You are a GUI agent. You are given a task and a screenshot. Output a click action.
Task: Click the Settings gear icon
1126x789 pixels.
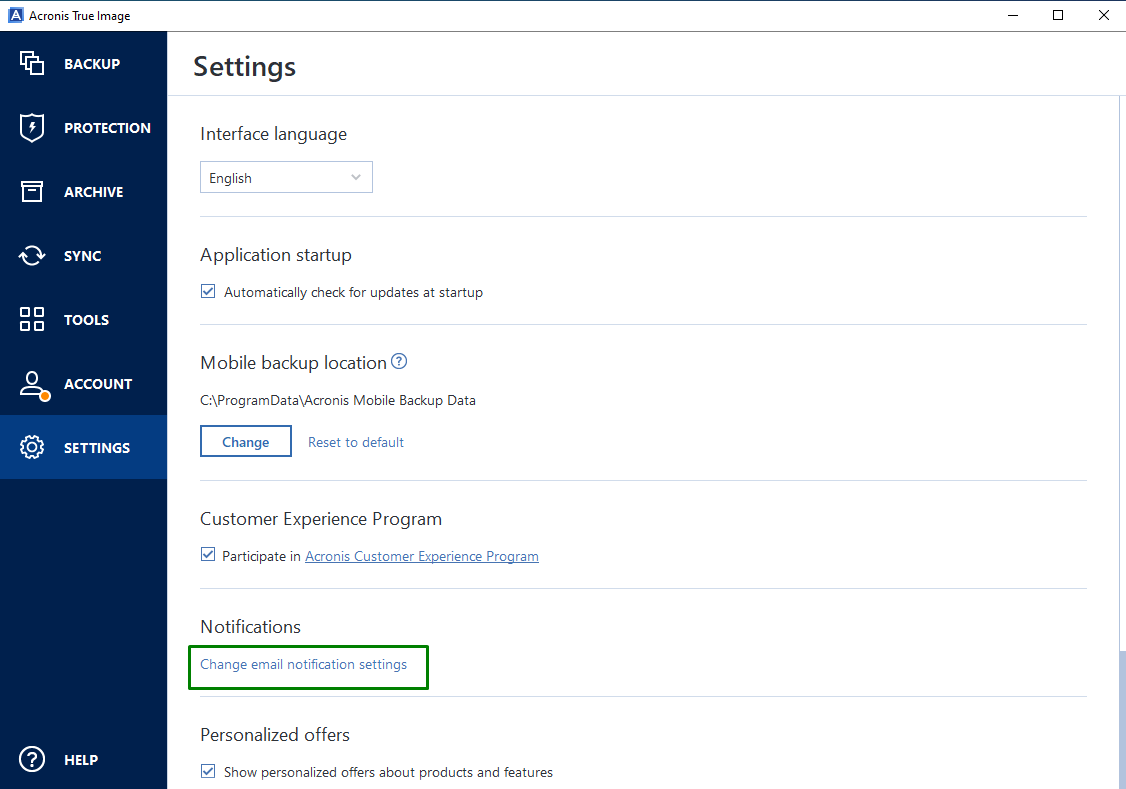pyautogui.click(x=31, y=447)
